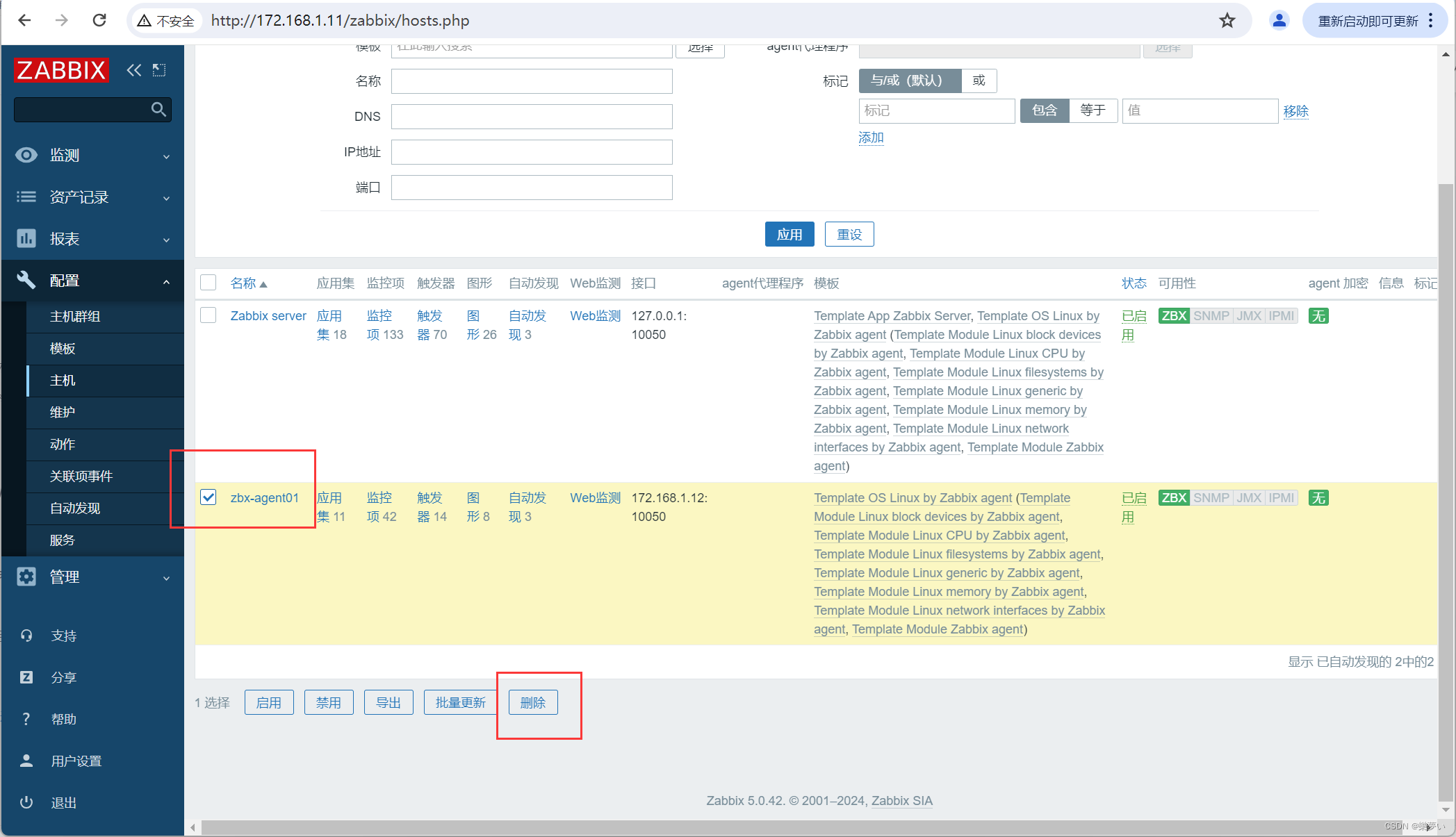This screenshot has width=1456, height=837.
Task: Switch tag matching to 或 (Or) mode
Action: point(979,81)
